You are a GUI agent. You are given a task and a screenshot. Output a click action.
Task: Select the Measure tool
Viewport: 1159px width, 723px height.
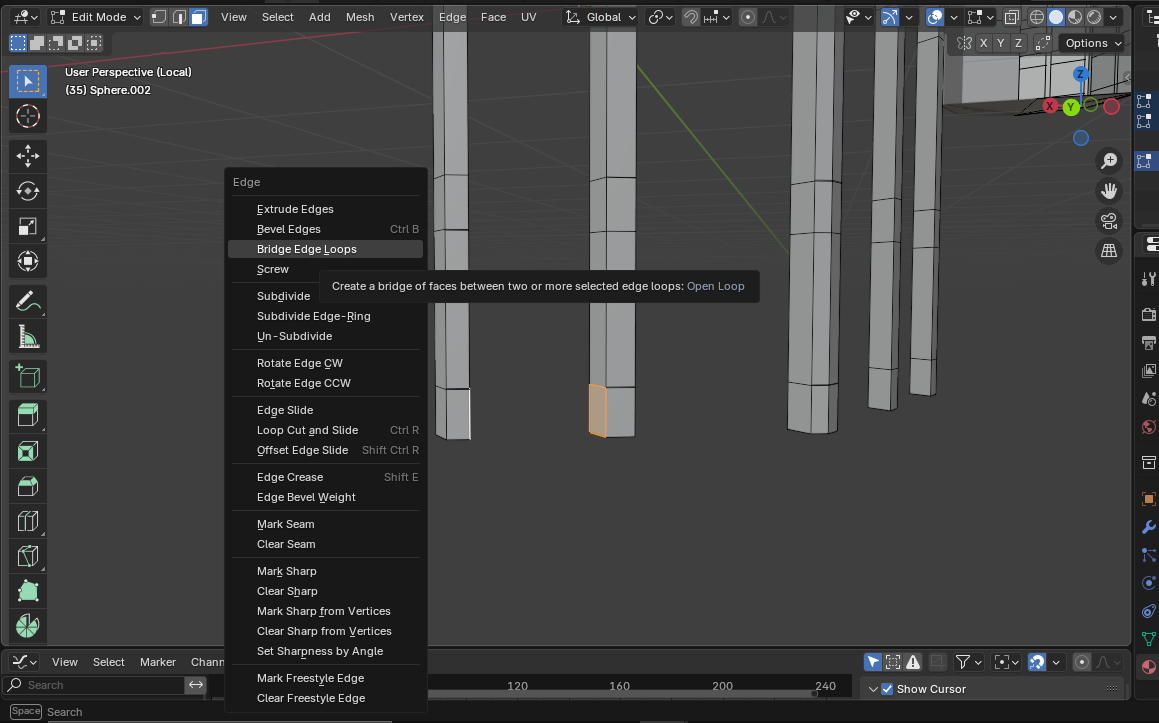pyautogui.click(x=27, y=337)
